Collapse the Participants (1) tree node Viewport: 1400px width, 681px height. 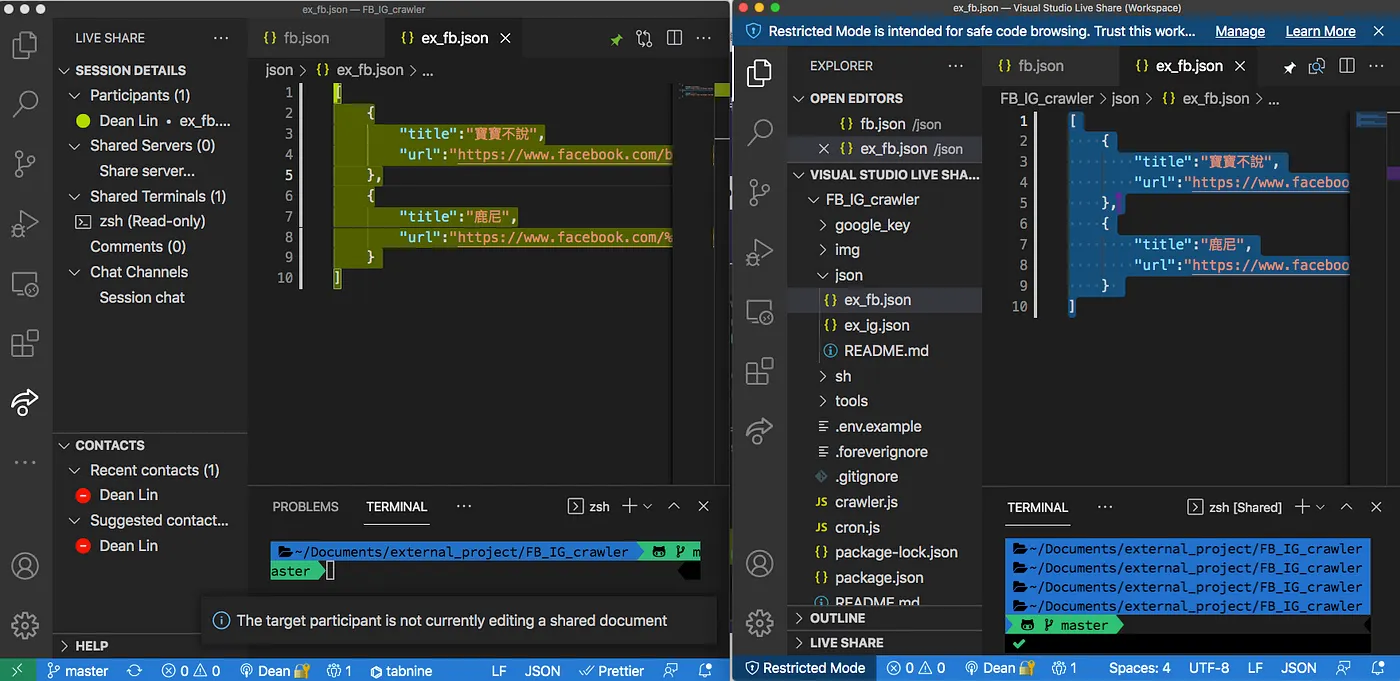click(x=140, y=95)
